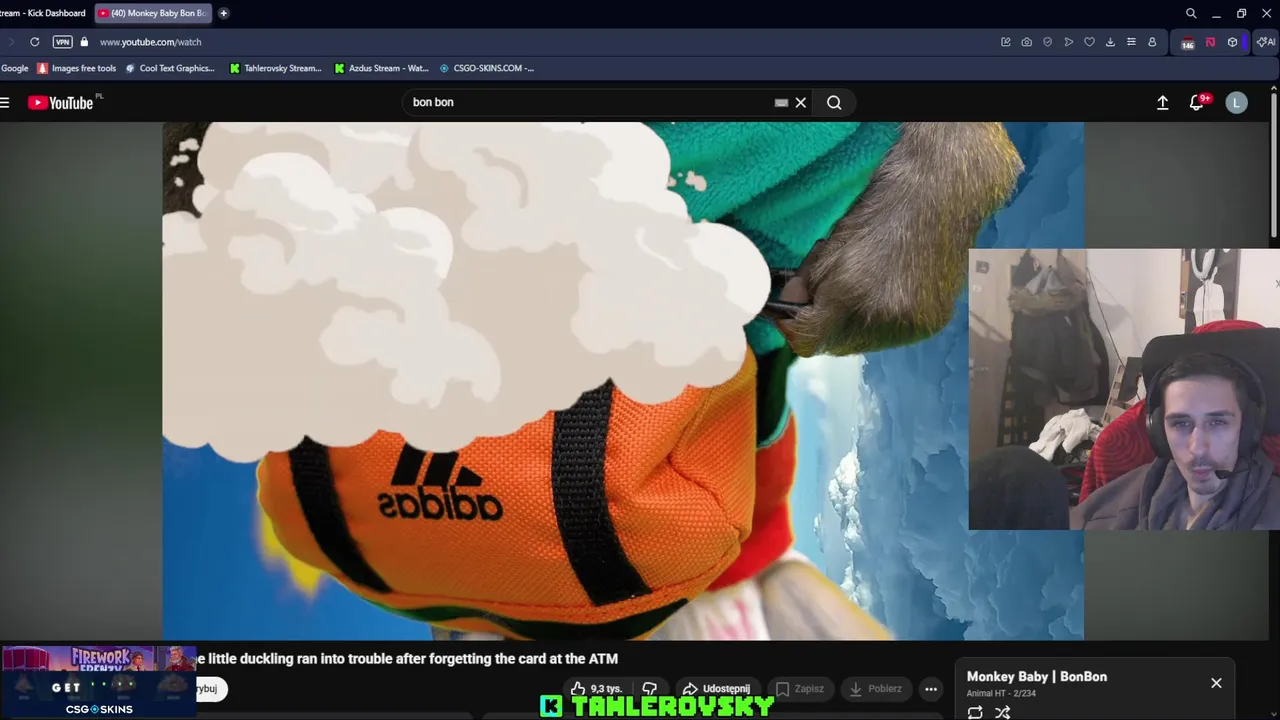Open the Flow send arrow icon

point(1068,42)
